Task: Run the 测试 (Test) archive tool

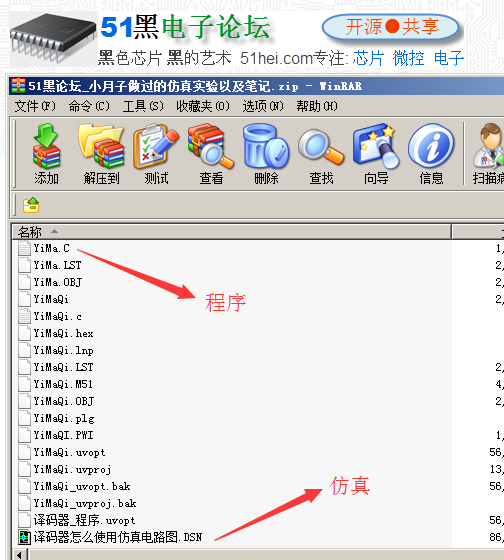Action: pyautogui.click(x=156, y=154)
